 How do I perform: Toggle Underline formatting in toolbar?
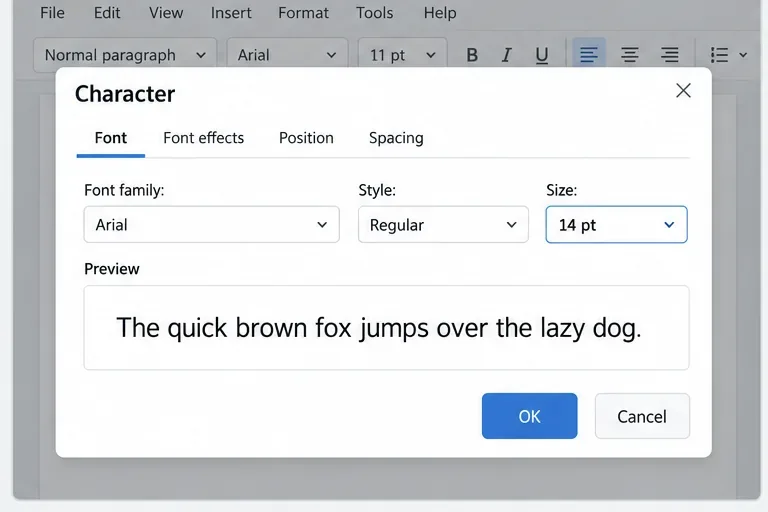pyautogui.click(x=541, y=55)
